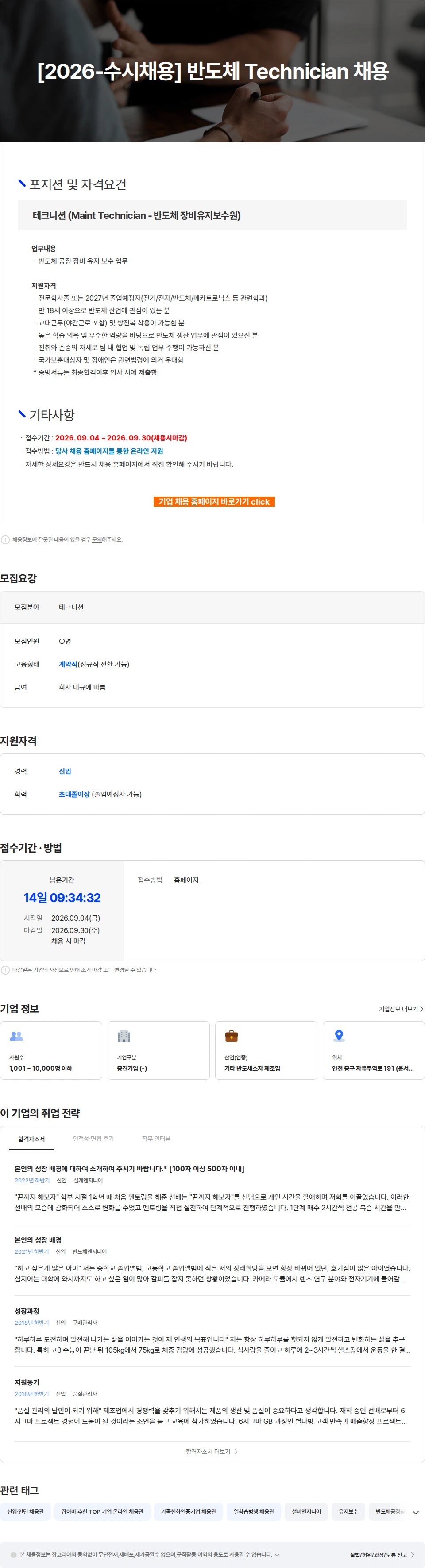Select the 합격자소서 tab
425x1568 pixels.
pyautogui.click(x=31, y=1139)
